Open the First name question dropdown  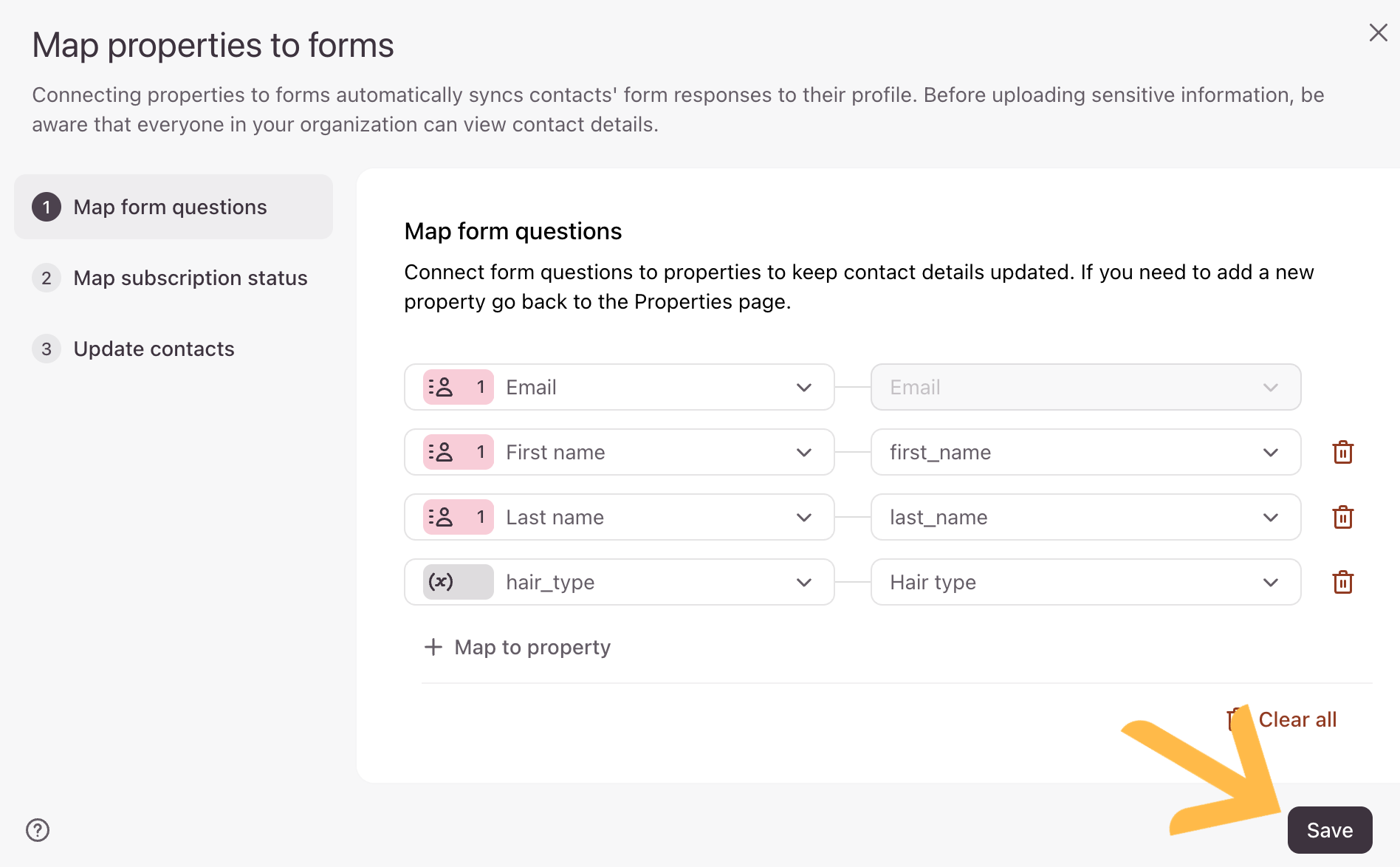coord(803,452)
